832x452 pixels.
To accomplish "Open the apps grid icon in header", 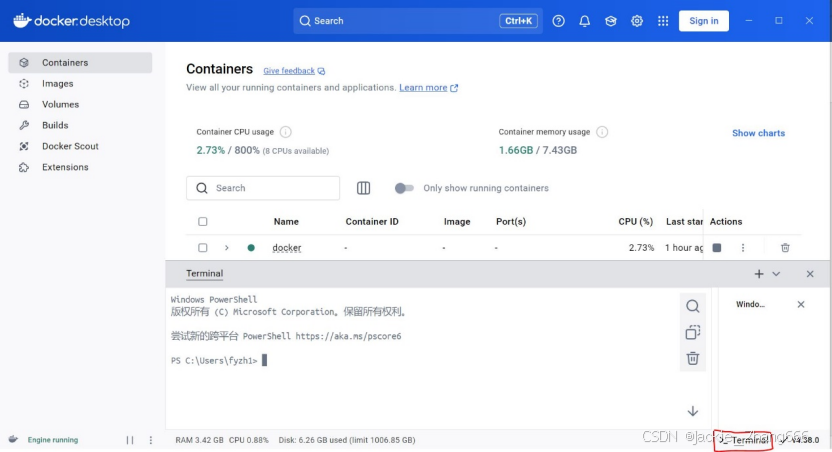I will click(663, 21).
